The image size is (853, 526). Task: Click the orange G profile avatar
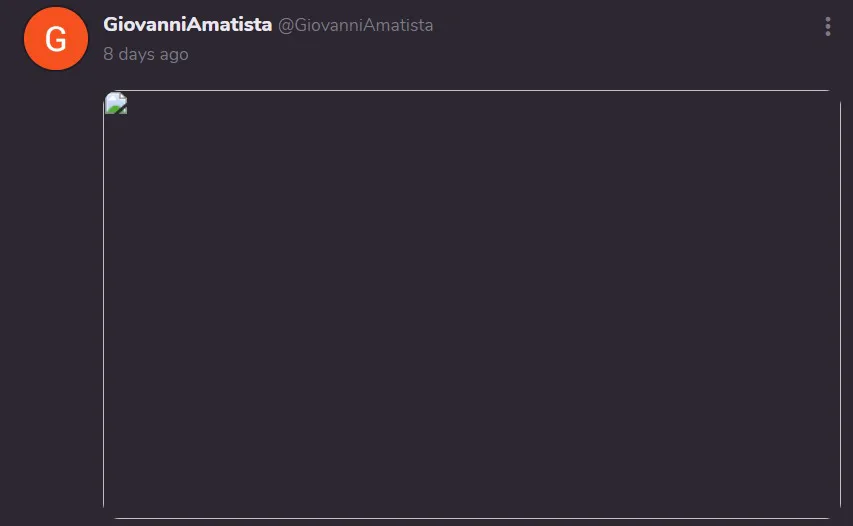(55, 39)
